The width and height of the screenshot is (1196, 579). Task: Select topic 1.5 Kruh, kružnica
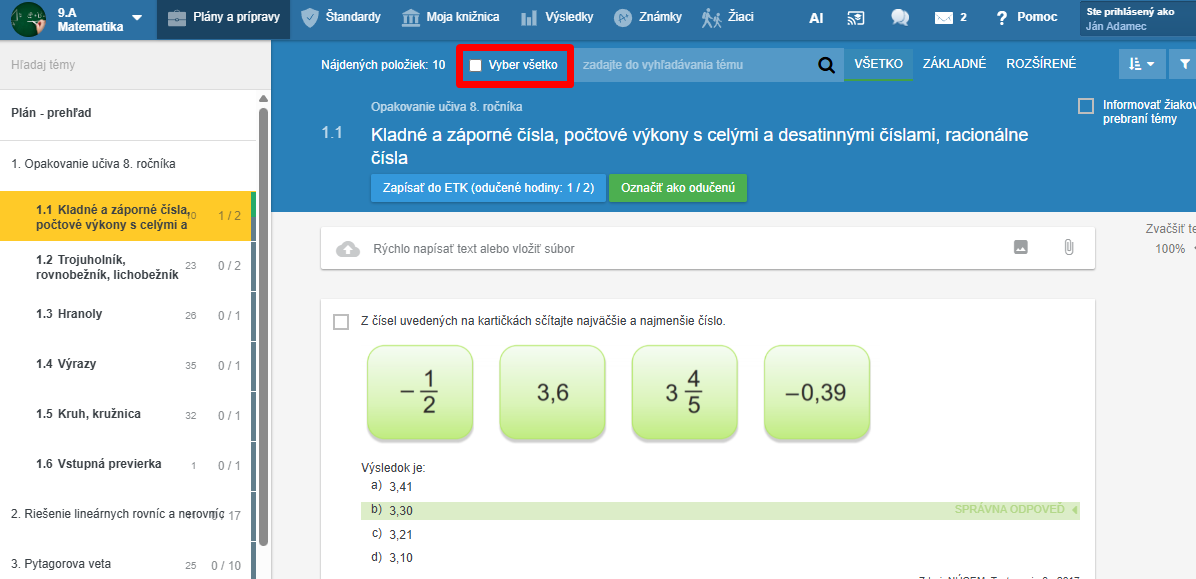point(127,414)
